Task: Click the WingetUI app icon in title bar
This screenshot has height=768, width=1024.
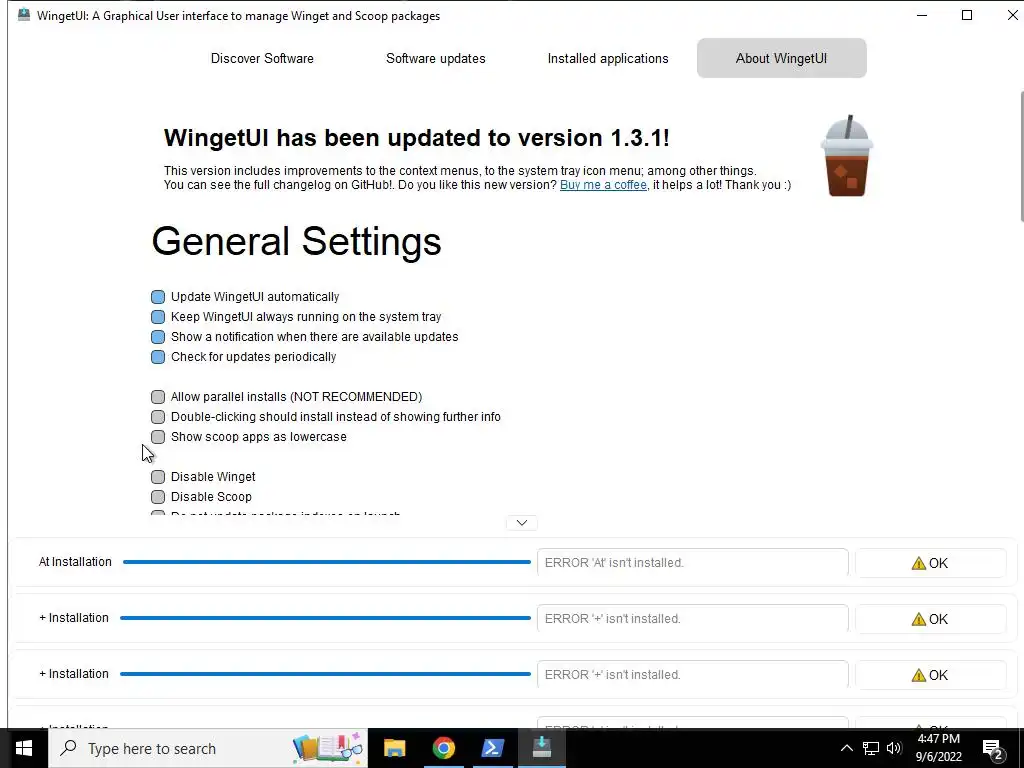Action: point(24,15)
